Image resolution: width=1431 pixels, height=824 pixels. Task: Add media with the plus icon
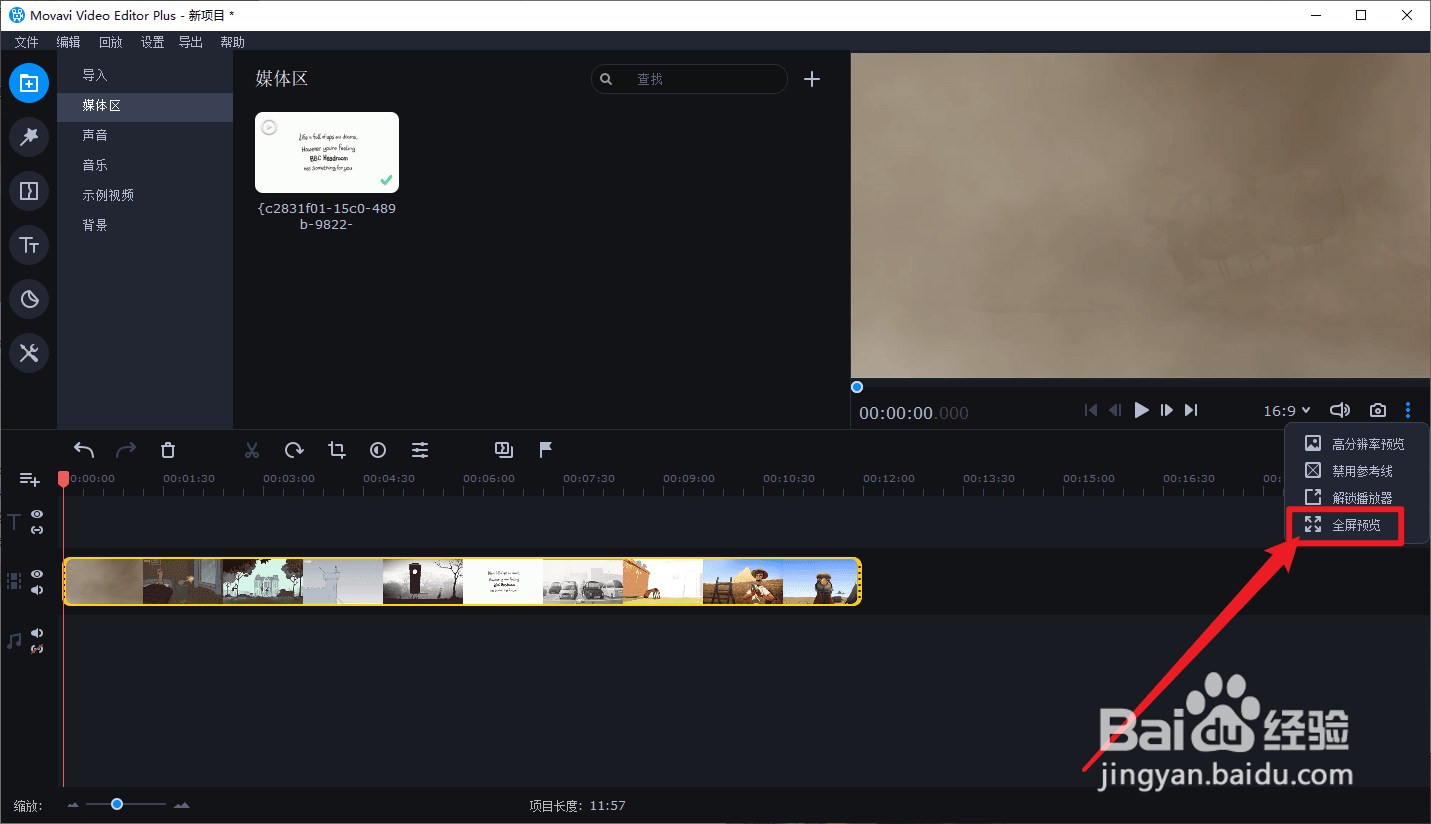(x=812, y=79)
